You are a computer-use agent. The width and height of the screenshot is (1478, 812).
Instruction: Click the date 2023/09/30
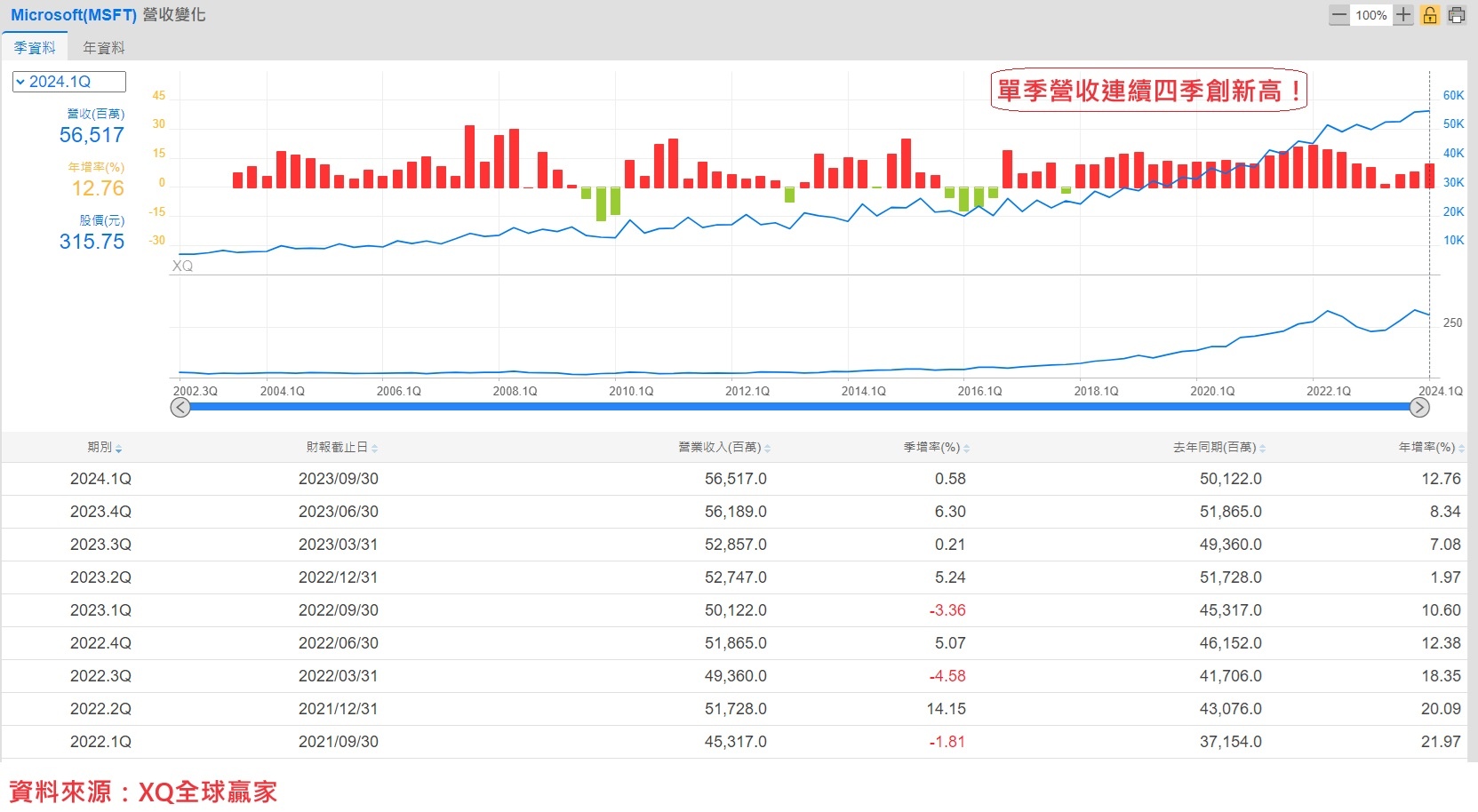click(339, 479)
